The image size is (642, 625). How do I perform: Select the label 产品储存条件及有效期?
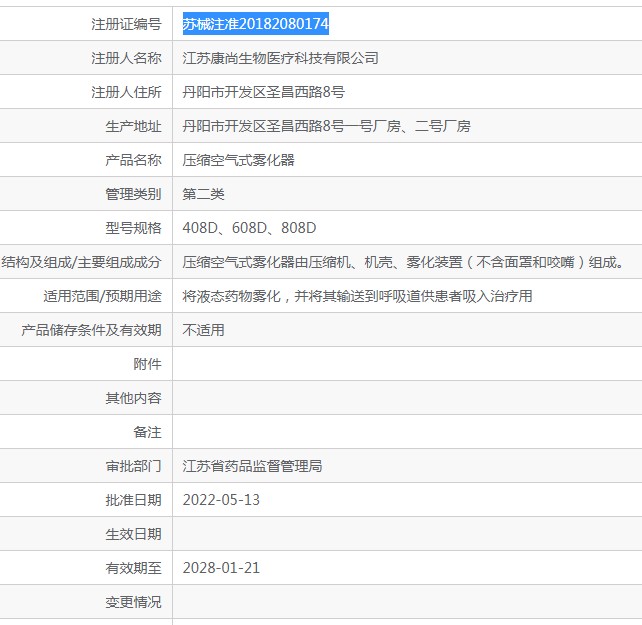pyautogui.click(x=91, y=330)
